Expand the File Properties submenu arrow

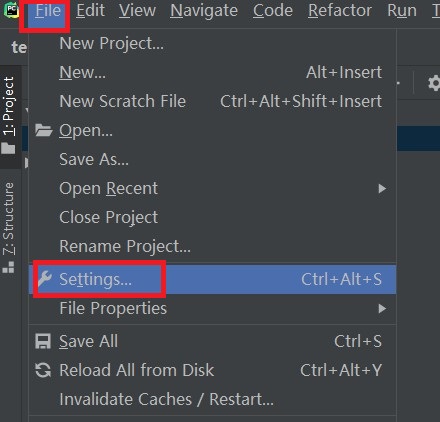click(x=382, y=308)
